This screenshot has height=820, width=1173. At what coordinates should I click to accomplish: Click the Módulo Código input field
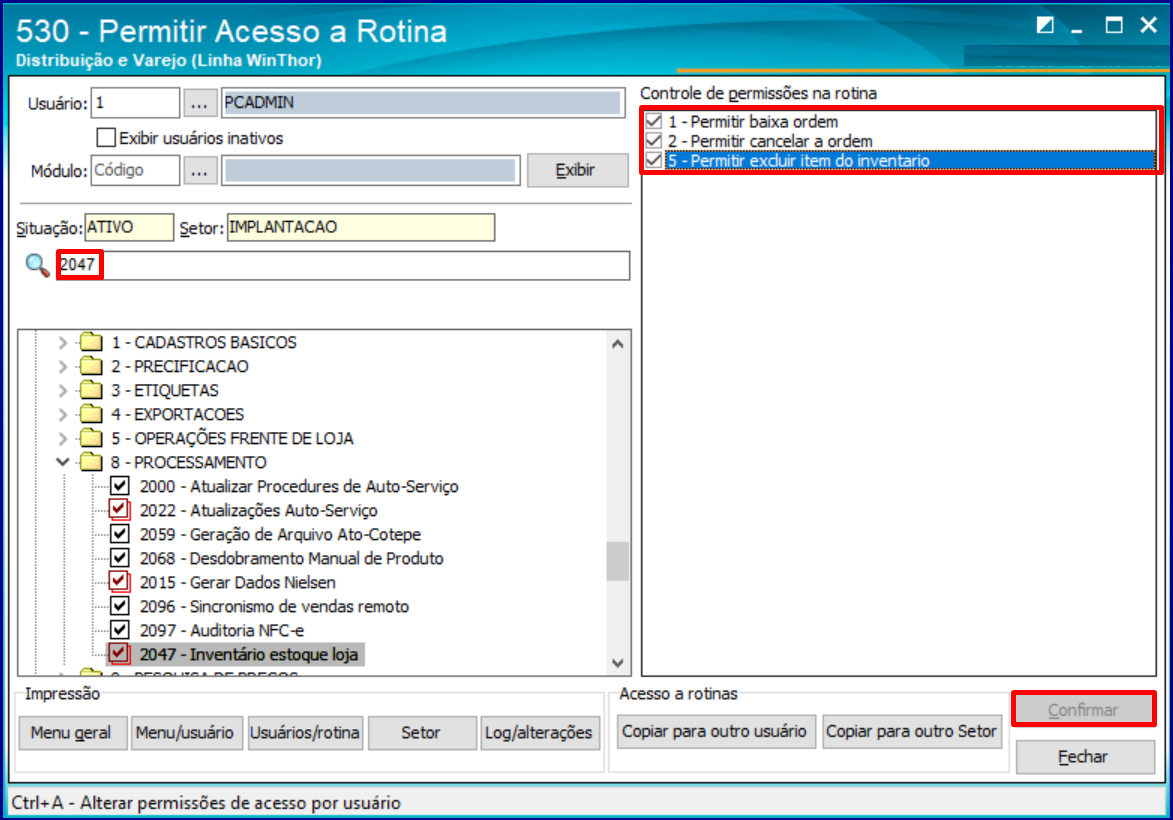tap(135, 170)
